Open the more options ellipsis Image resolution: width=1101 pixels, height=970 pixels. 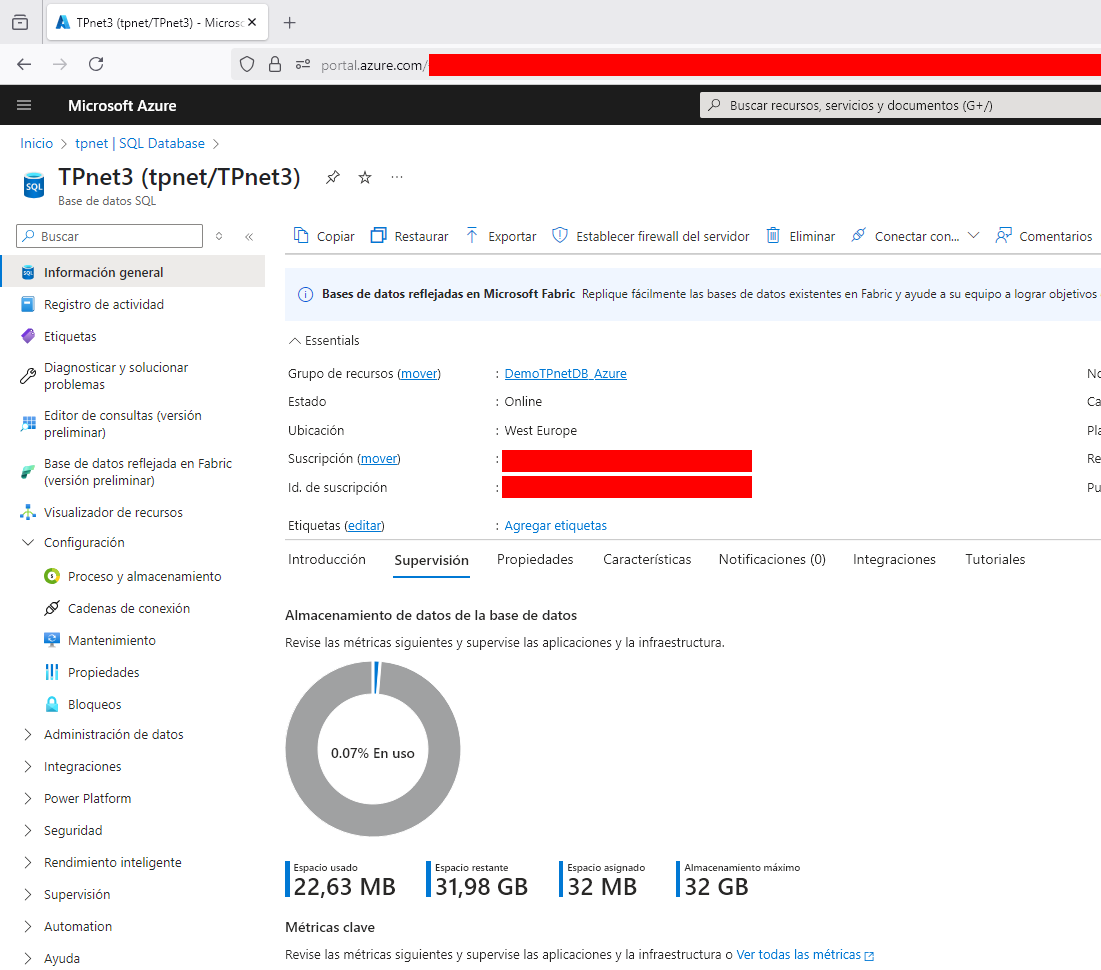click(x=397, y=177)
